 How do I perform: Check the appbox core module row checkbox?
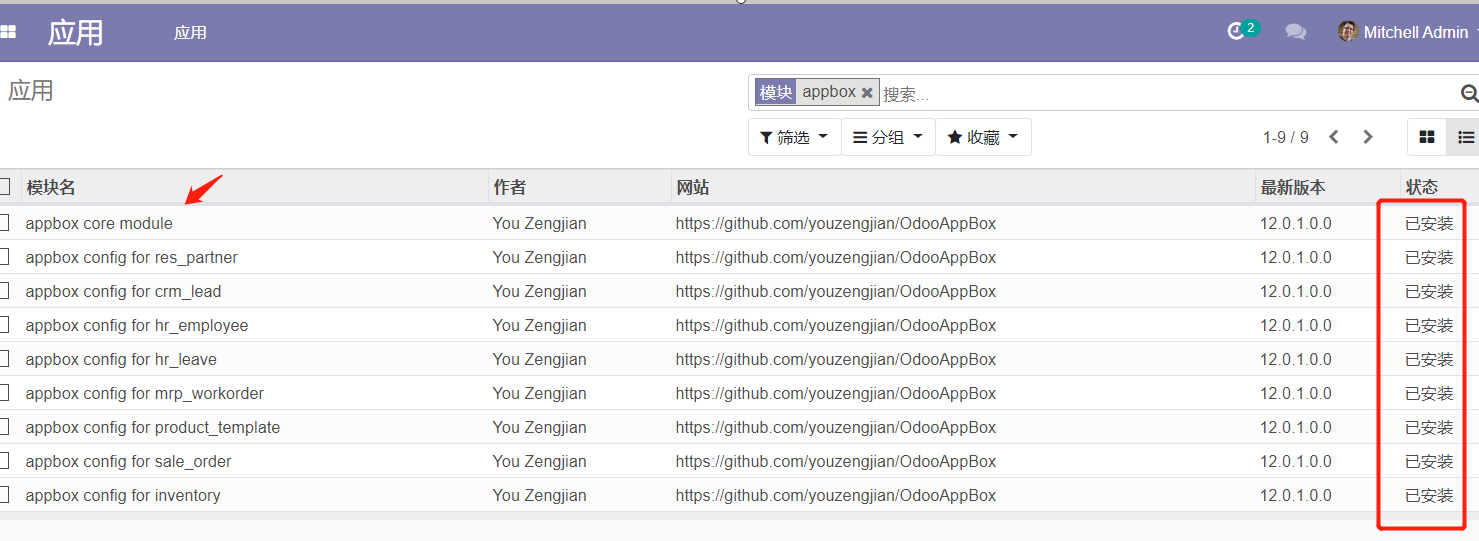coord(4,223)
